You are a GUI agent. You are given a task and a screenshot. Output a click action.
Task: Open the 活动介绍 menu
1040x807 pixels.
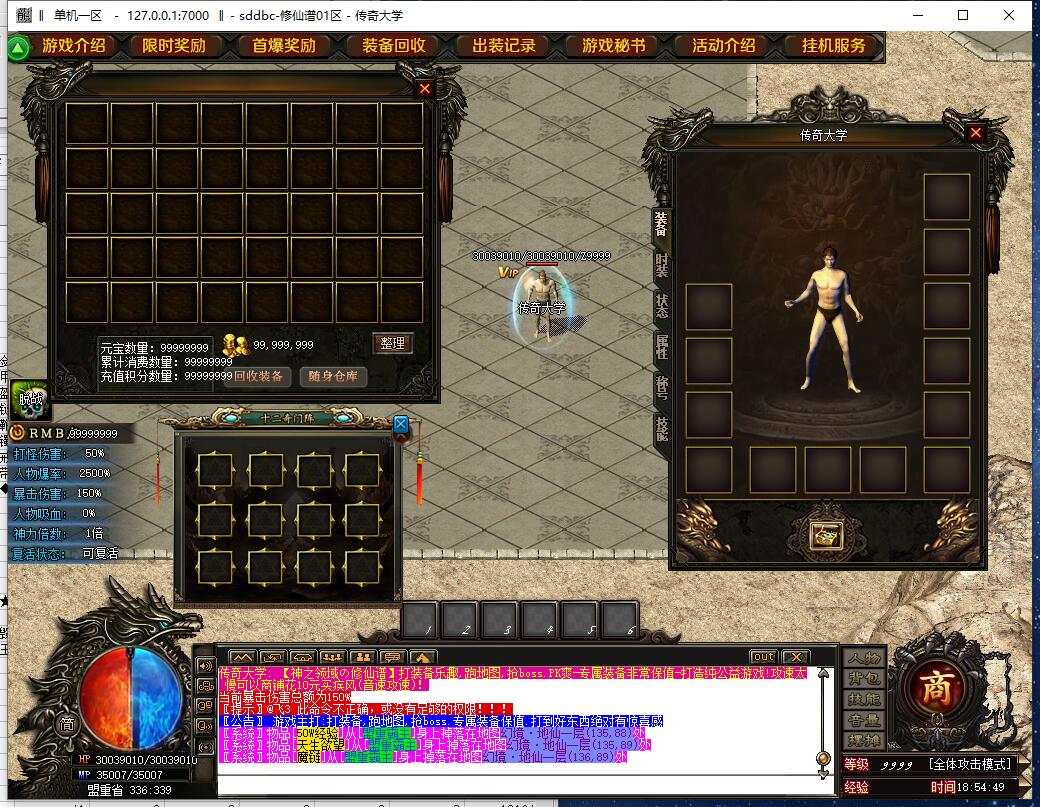(x=724, y=46)
